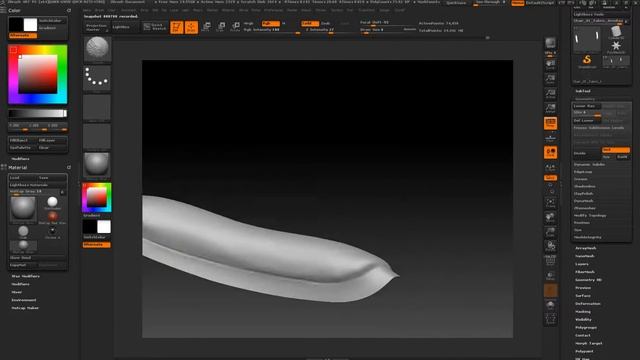Toggle Zsub sculpt mode

(x=326, y=23)
